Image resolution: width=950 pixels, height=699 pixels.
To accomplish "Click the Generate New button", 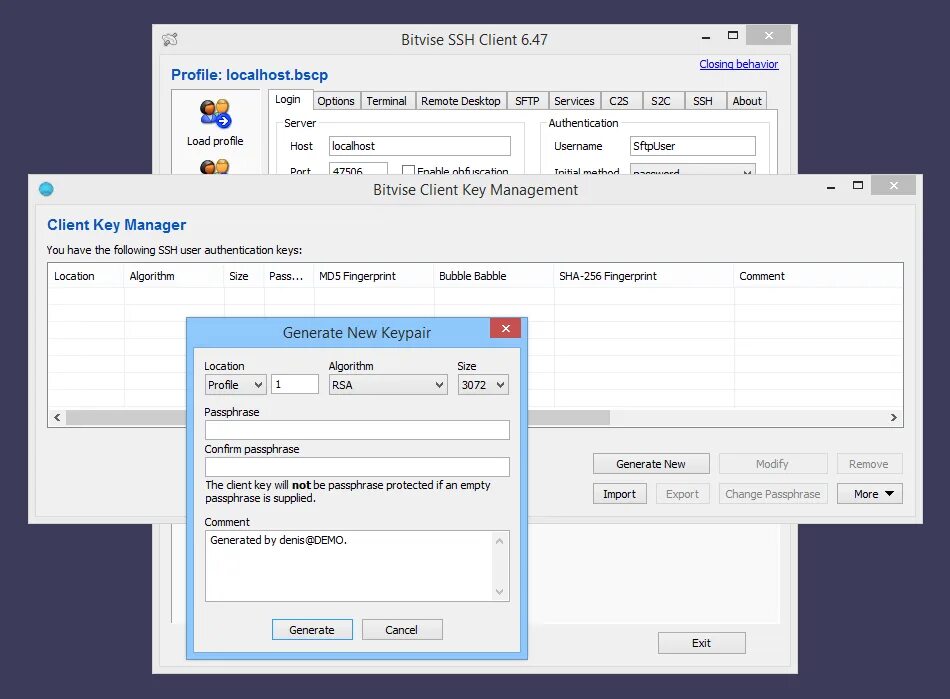I will pyautogui.click(x=651, y=463).
